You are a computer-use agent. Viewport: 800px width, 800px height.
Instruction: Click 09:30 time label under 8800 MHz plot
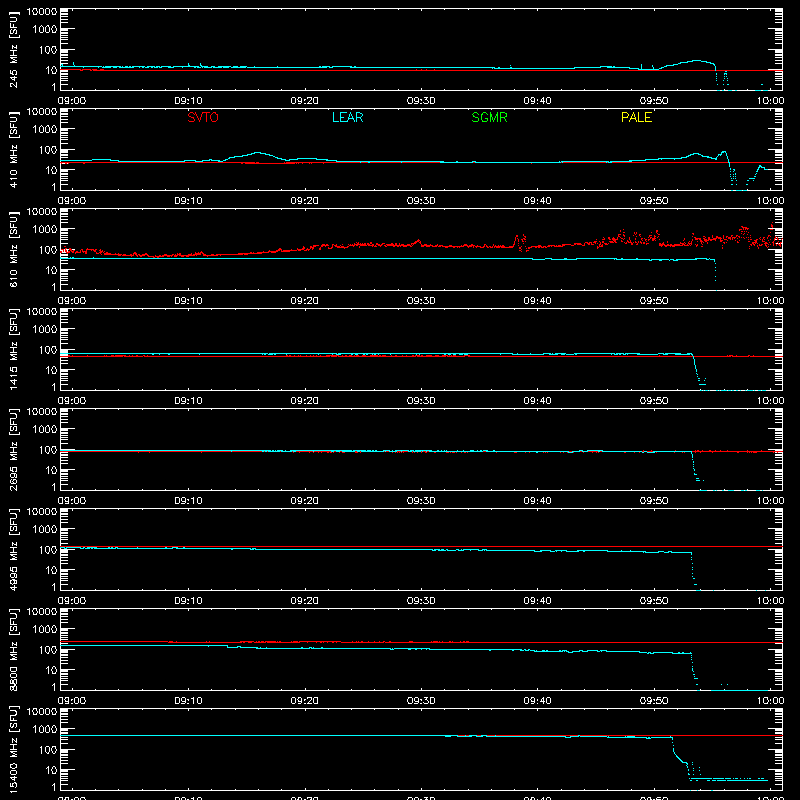coord(421,701)
